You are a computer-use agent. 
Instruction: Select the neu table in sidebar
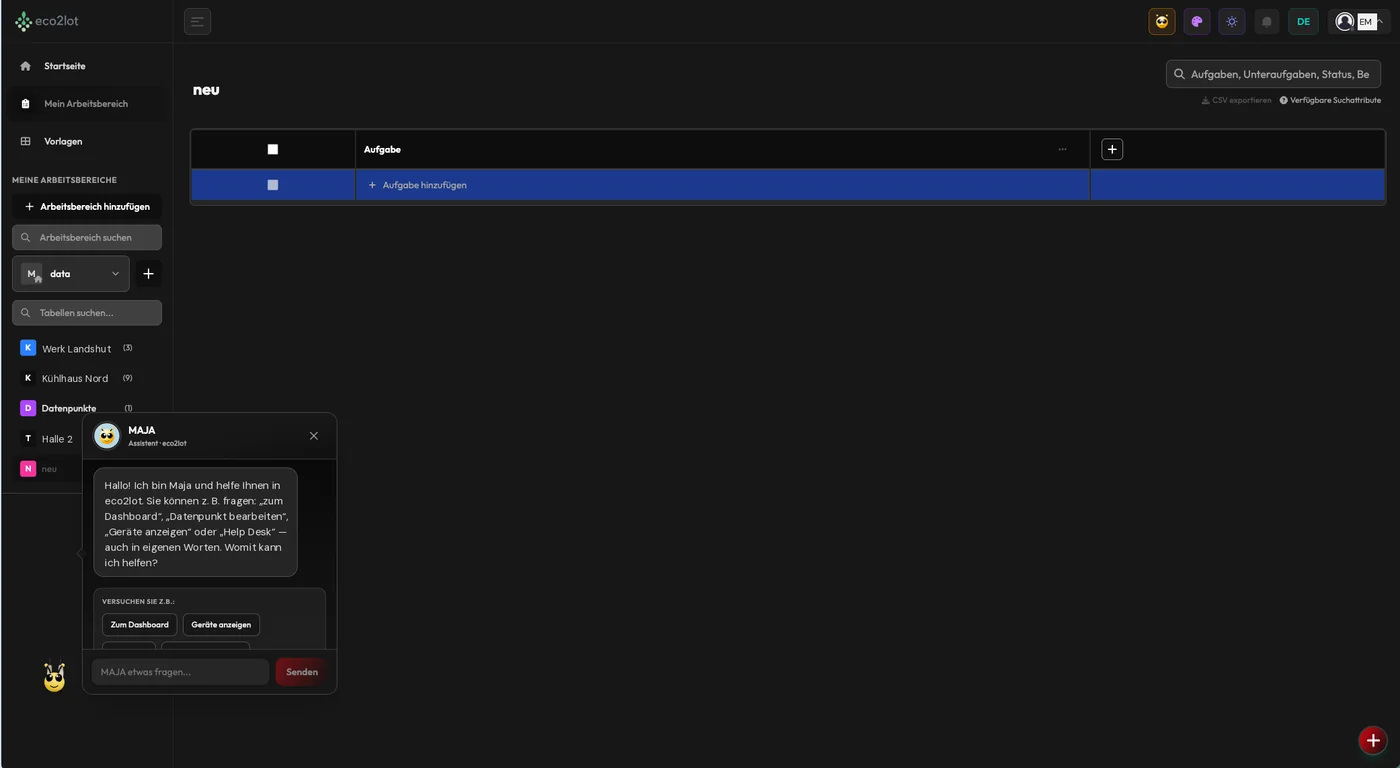tap(48, 469)
